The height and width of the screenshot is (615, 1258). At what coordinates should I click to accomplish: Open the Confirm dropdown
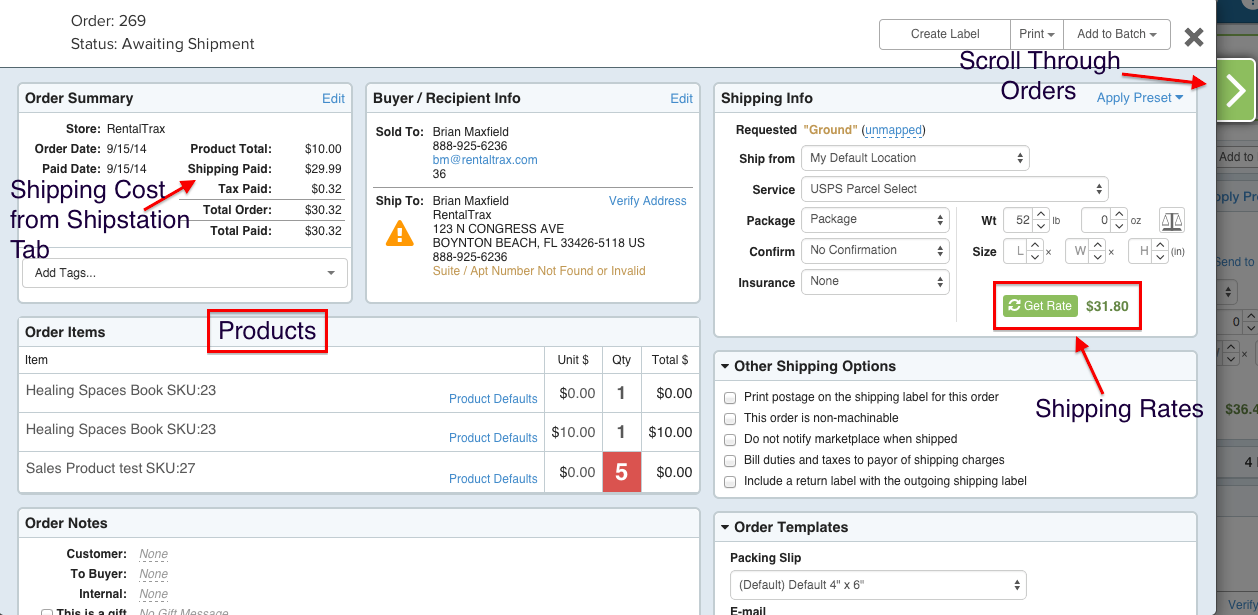[x=875, y=251]
